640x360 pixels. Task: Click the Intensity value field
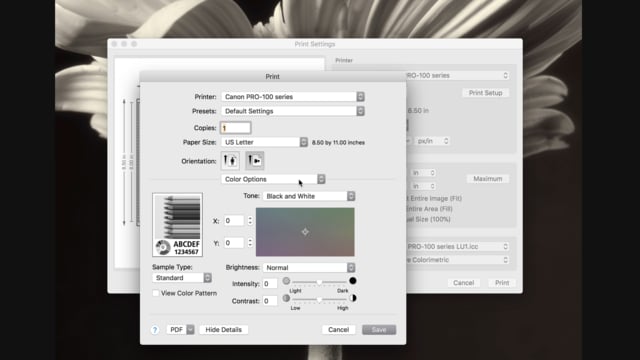click(x=270, y=284)
